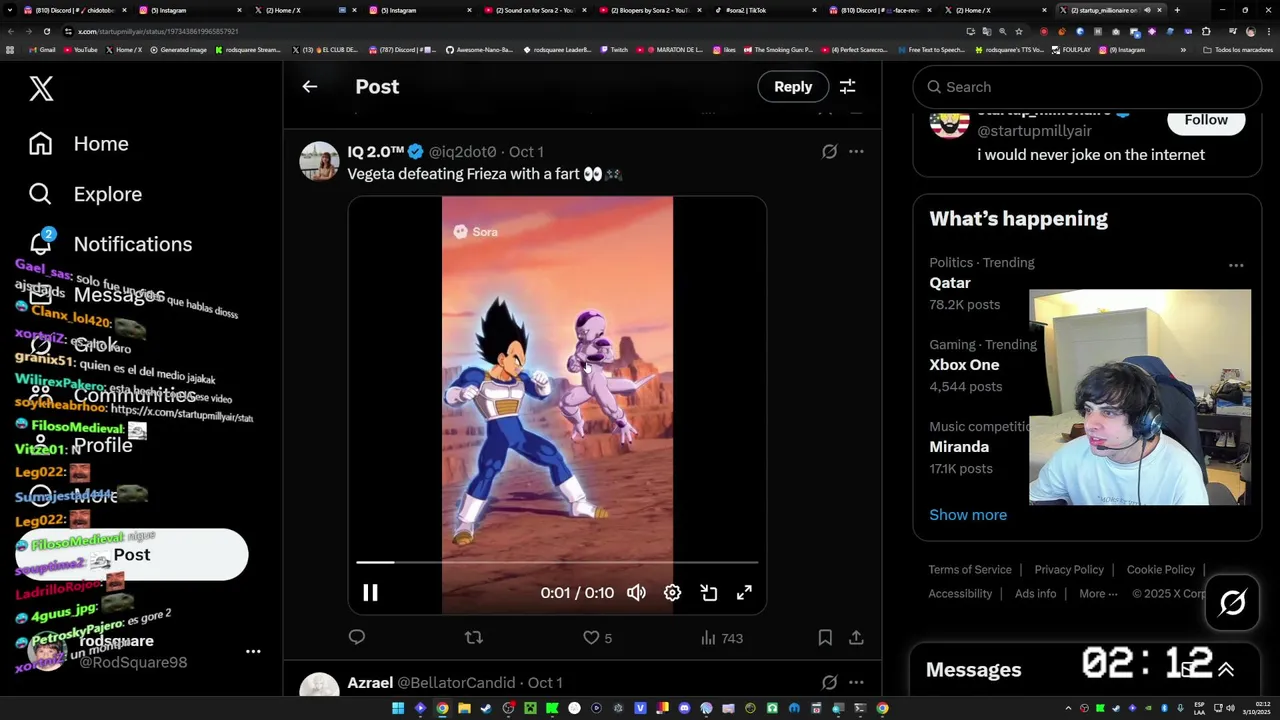
Task: Open Terms of Service link
Action: click(970, 570)
